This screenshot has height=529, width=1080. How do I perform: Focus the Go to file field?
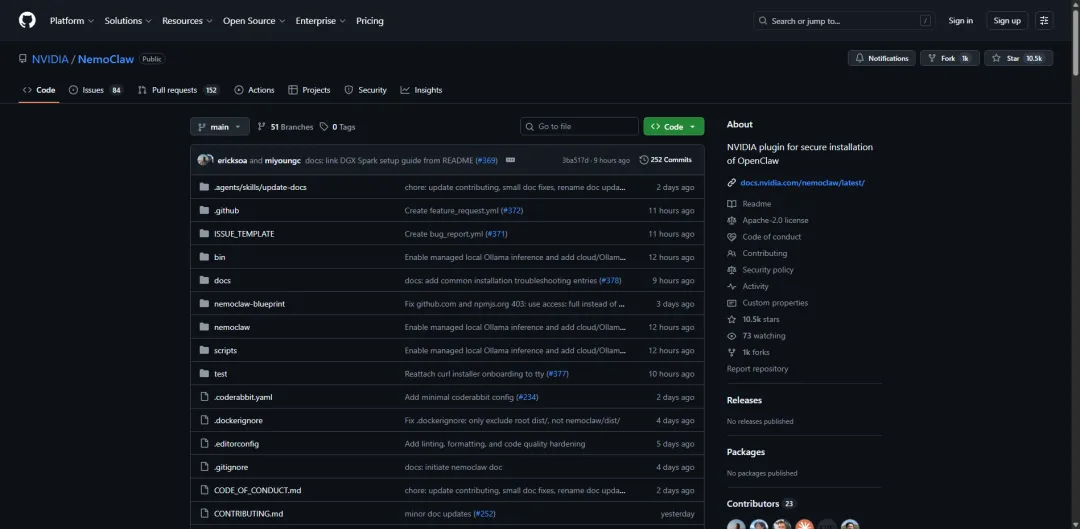[579, 127]
